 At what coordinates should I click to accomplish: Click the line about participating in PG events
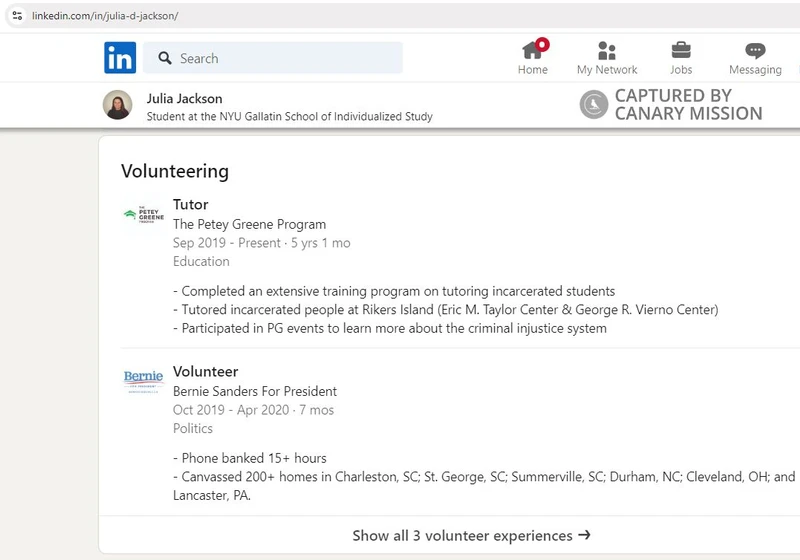[x=390, y=328]
